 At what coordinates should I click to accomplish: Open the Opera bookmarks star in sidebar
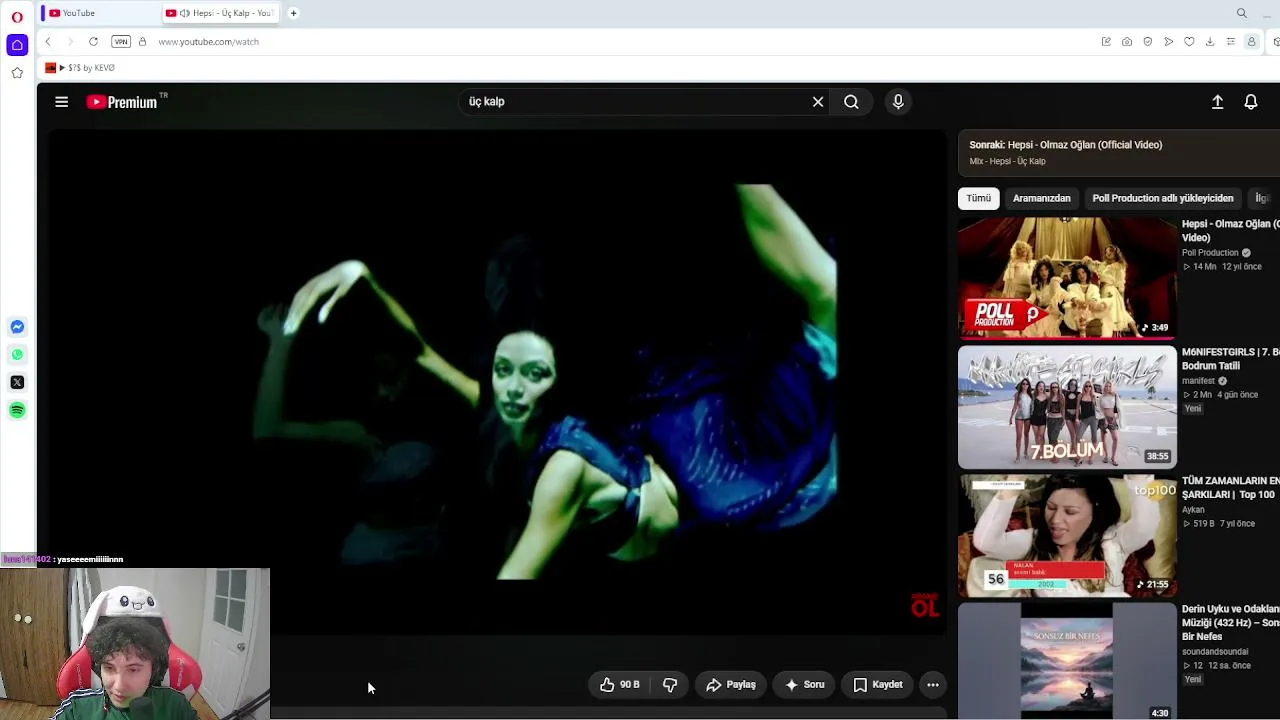pos(17,73)
